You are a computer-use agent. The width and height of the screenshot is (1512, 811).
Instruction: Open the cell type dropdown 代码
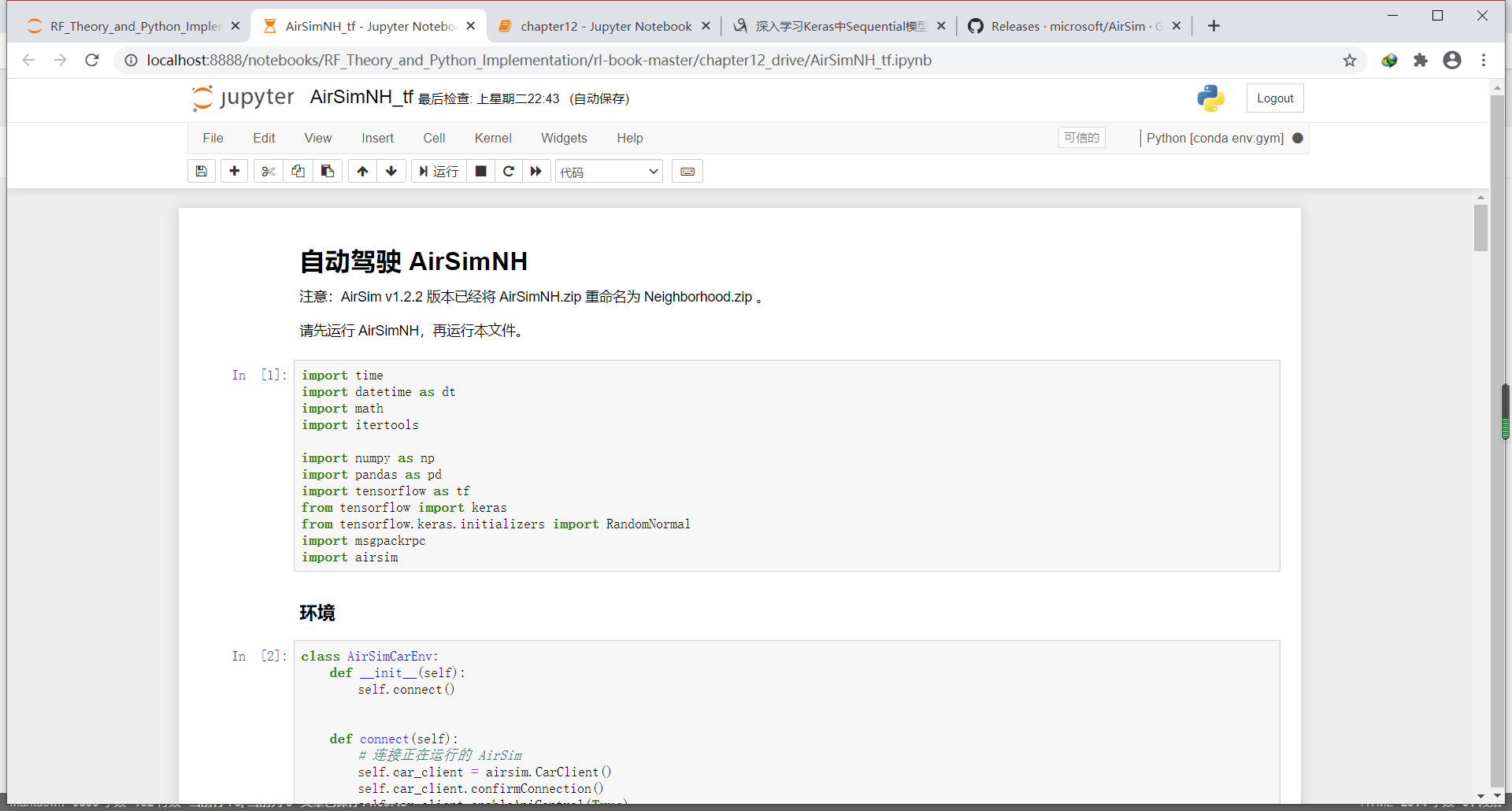point(609,172)
